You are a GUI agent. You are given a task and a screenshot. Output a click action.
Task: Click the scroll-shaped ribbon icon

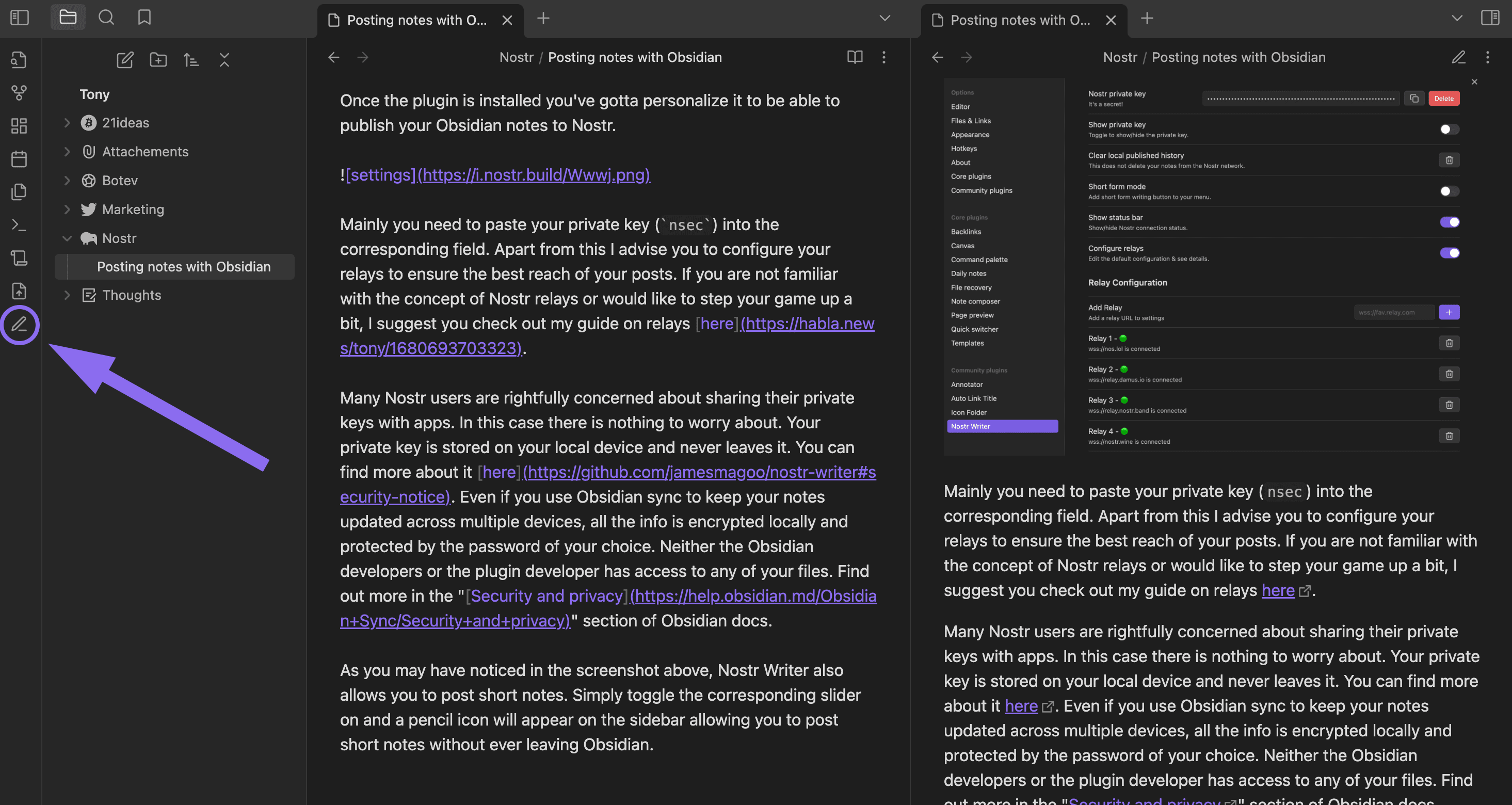[20, 257]
